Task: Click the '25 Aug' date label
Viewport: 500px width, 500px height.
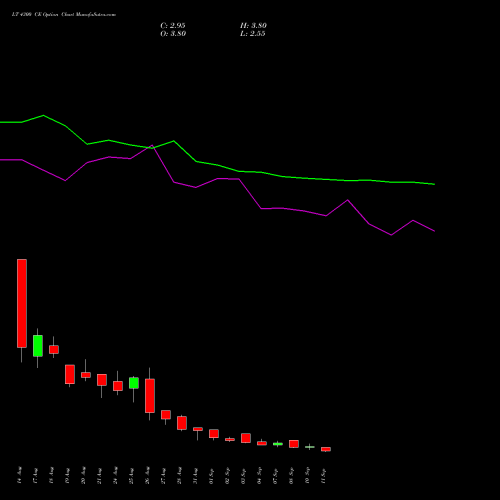Action: tap(131, 475)
